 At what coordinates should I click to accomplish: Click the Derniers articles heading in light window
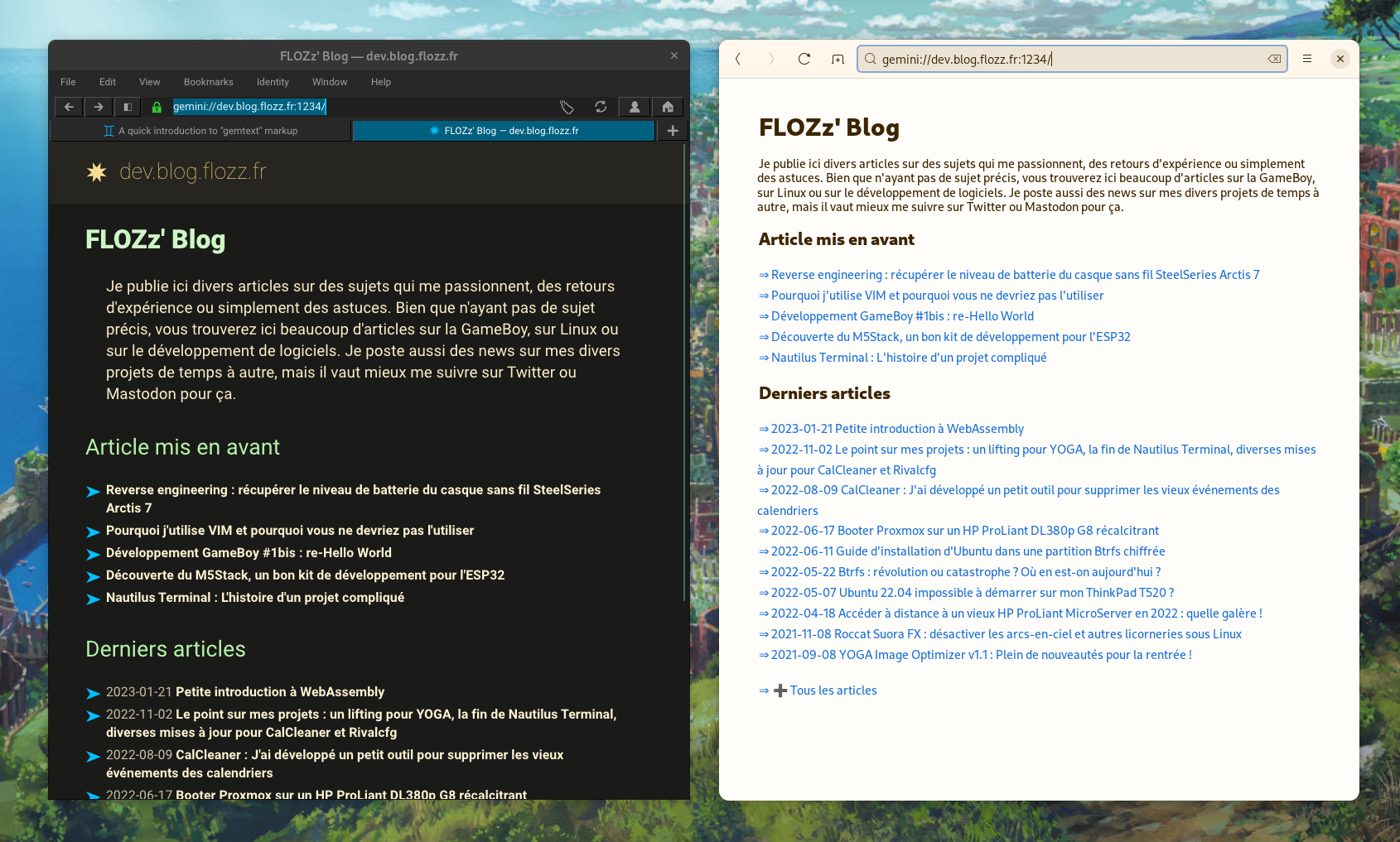click(824, 393)
